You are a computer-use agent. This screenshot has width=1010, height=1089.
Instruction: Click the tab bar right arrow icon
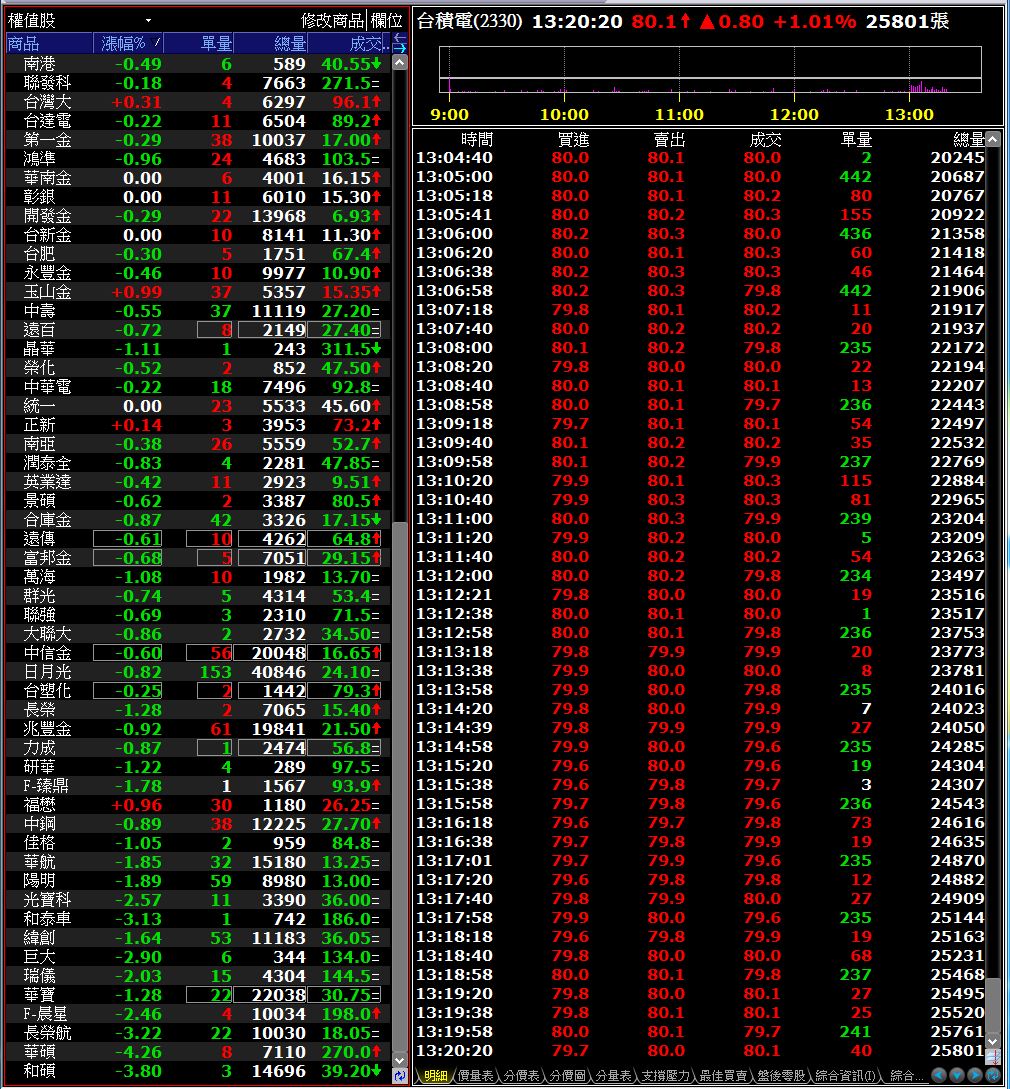(x=975, y=1075)
